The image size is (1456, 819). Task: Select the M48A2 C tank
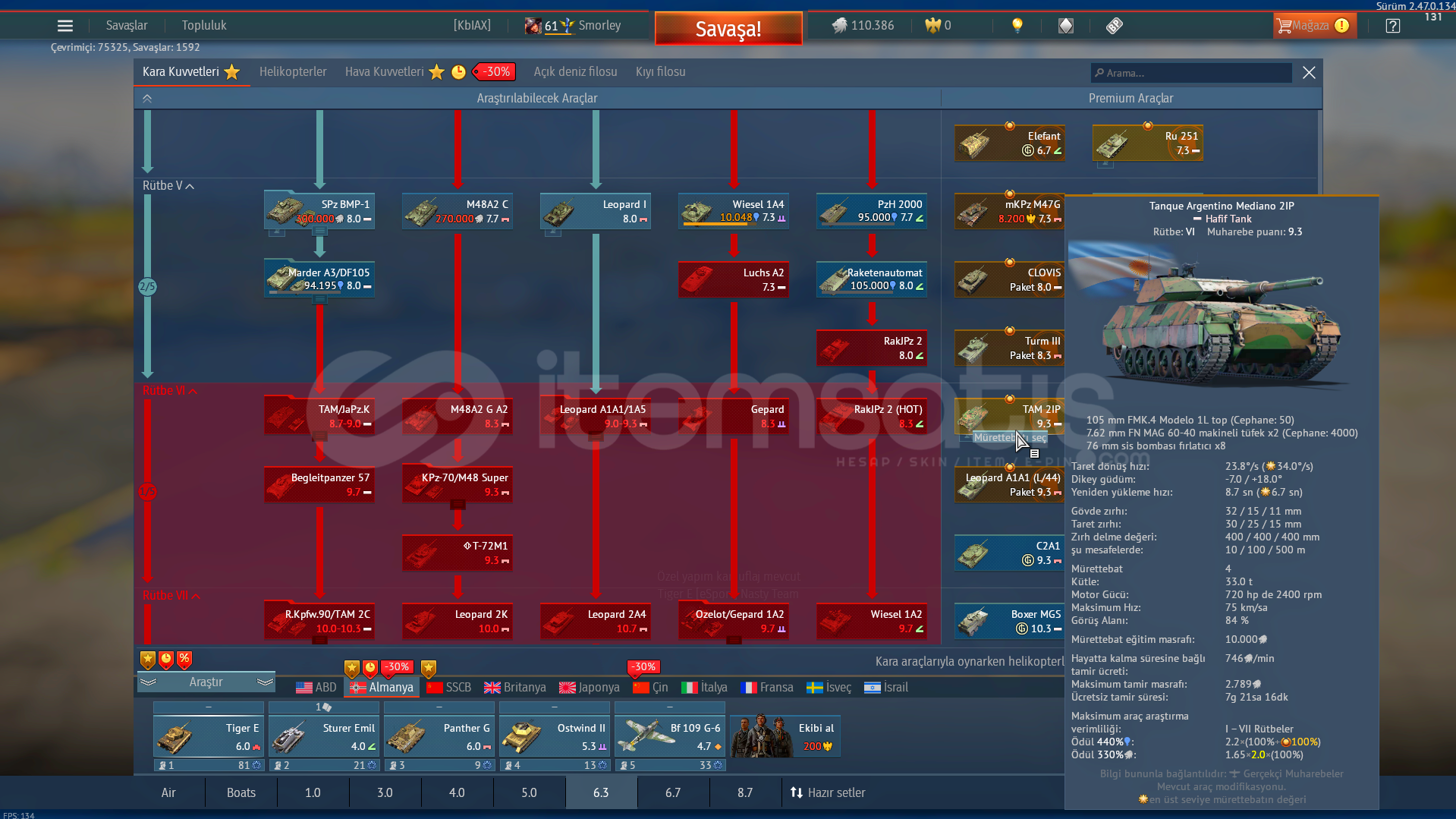tap(458, 211)
